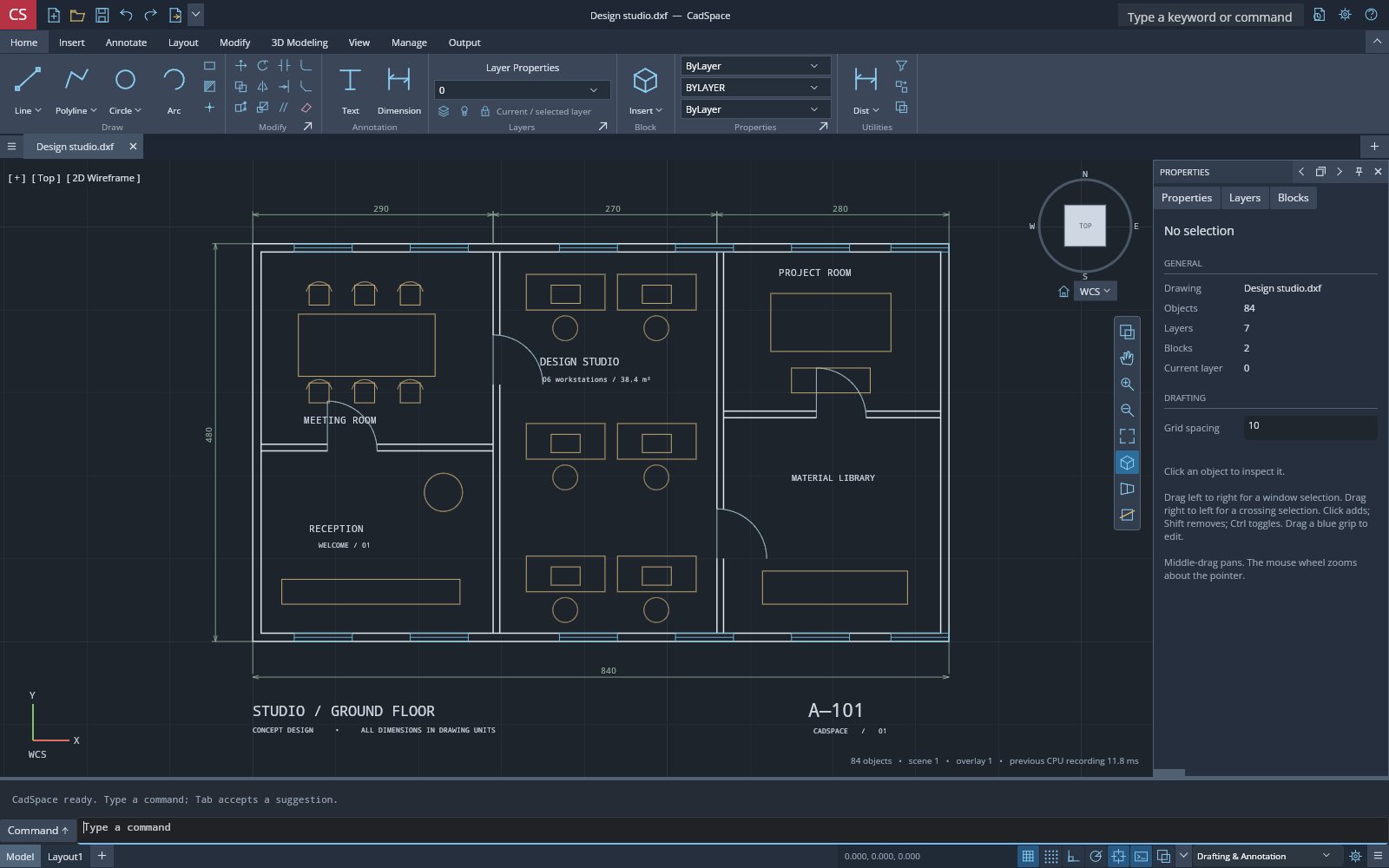The height and width of the screenshot is (868, 1389).
Task: Click the Pan hand tool in navigation bar
Action: 1127,358
